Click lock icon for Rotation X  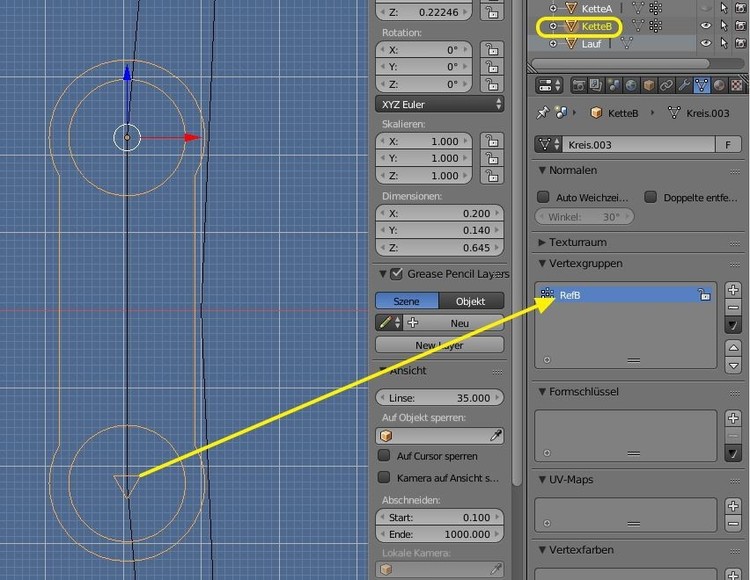tap(492, 50)
